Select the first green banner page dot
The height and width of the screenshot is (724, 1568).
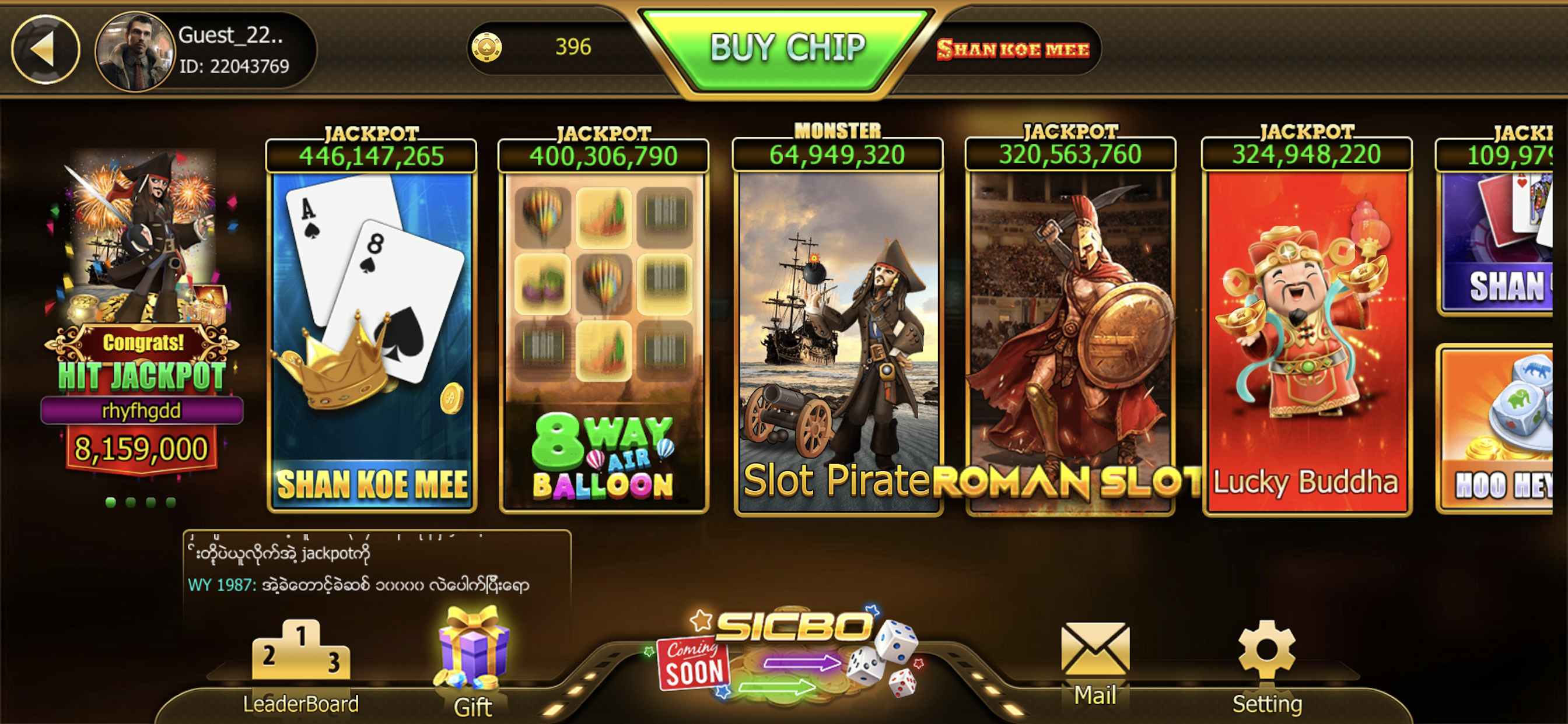111,502
